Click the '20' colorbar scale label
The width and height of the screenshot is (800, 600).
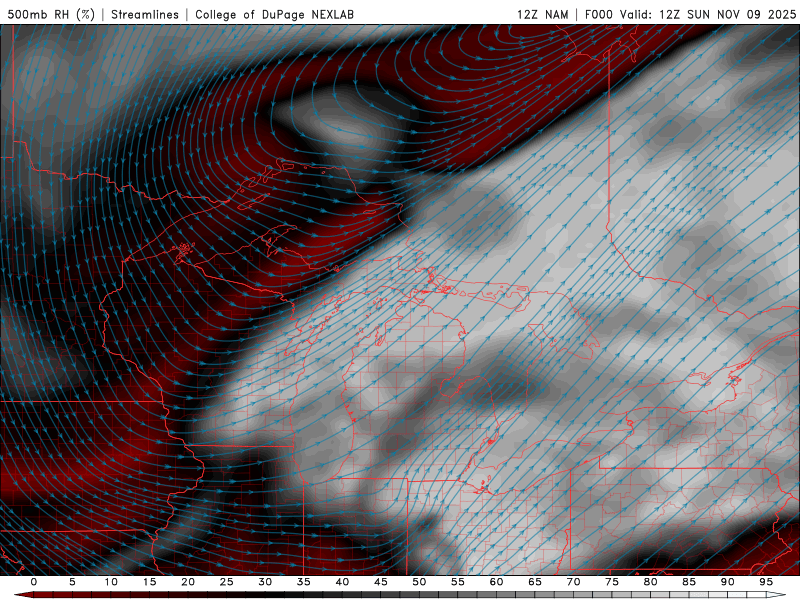(188, 582)
